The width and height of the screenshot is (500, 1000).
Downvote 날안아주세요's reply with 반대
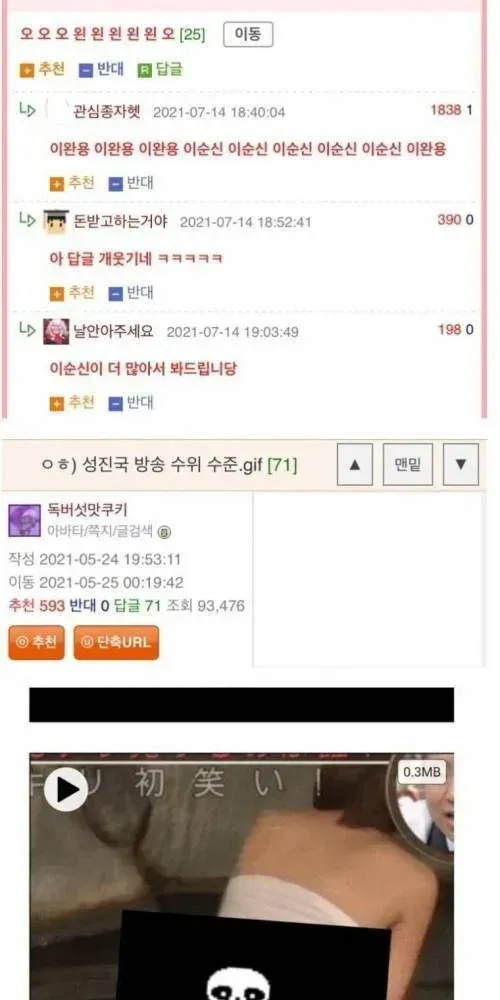tap(131, 403)
